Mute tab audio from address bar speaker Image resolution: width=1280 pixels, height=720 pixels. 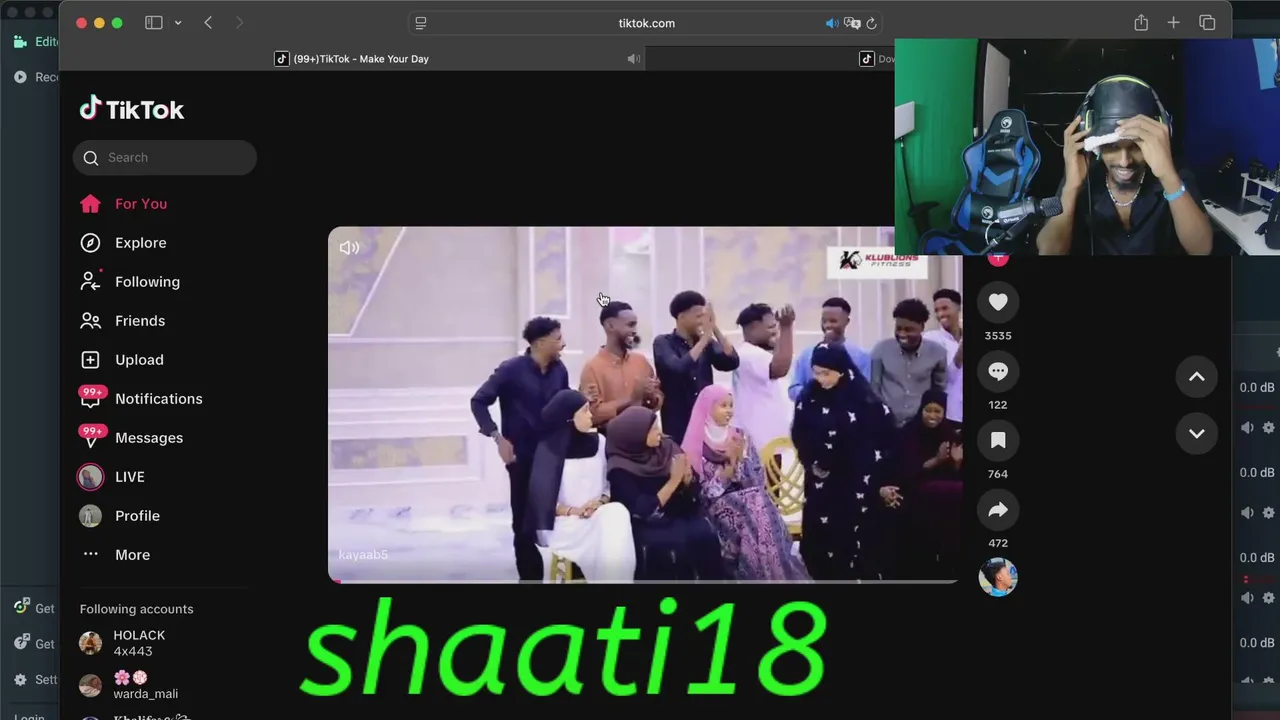click(x=831, y=23)
